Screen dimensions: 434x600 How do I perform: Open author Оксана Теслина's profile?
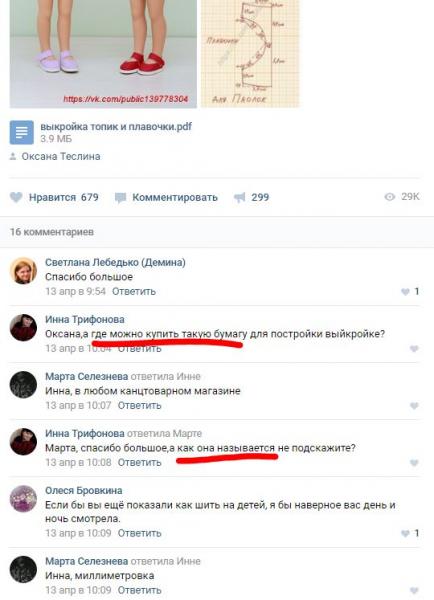point(61,156)
